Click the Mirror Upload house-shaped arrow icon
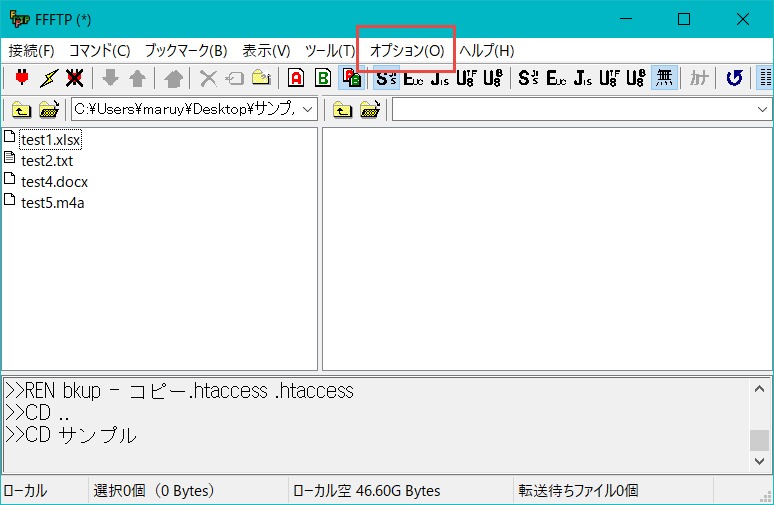This screenshot has height=505, width=774. (173, 78)
